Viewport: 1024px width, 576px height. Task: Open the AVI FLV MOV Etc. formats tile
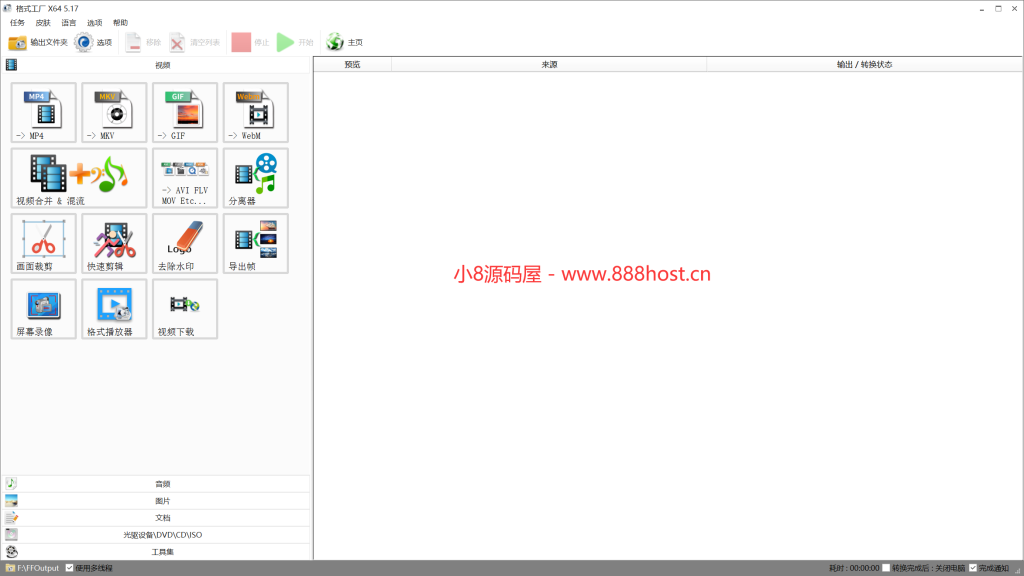pyautogui.click(x=185, y=178)
